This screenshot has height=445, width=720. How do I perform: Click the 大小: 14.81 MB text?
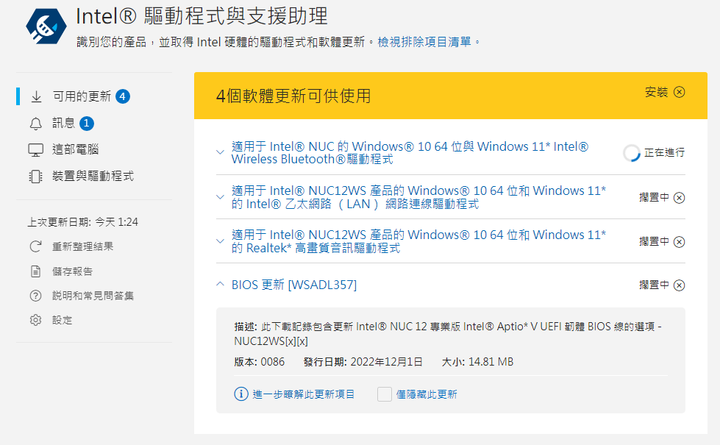pos(478,362)
